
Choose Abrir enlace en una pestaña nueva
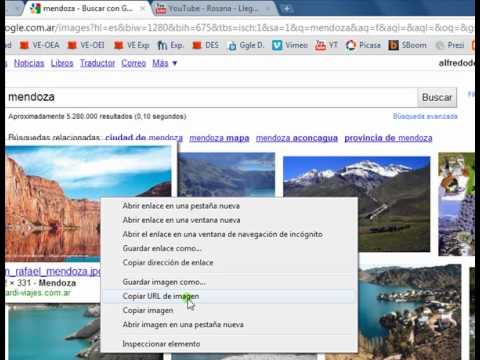pos(229,206)
